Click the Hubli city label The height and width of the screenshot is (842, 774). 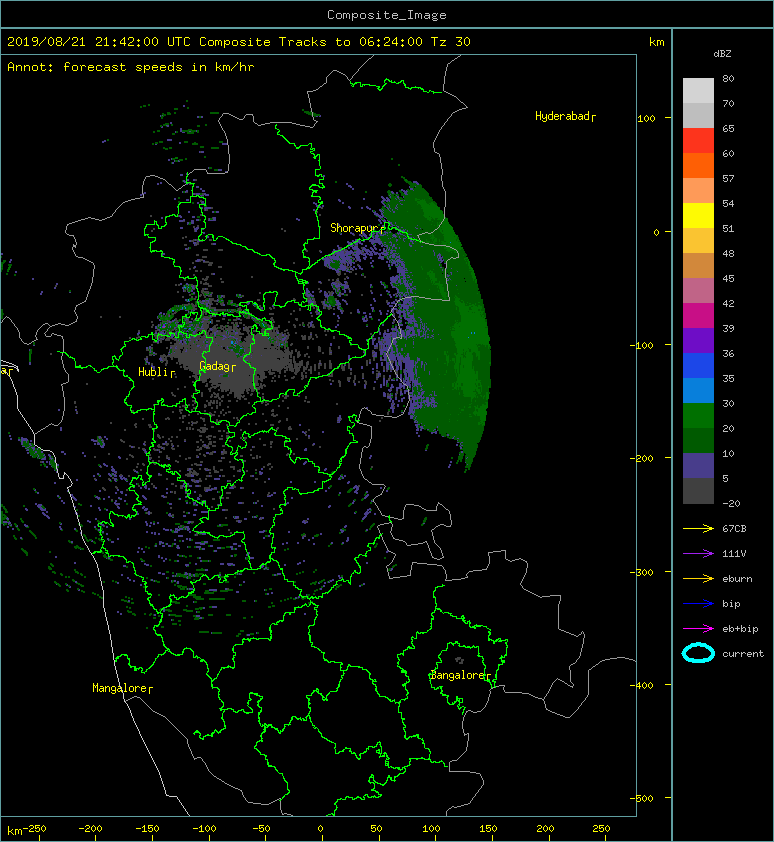pyautogui.click(x=156, y=372)
